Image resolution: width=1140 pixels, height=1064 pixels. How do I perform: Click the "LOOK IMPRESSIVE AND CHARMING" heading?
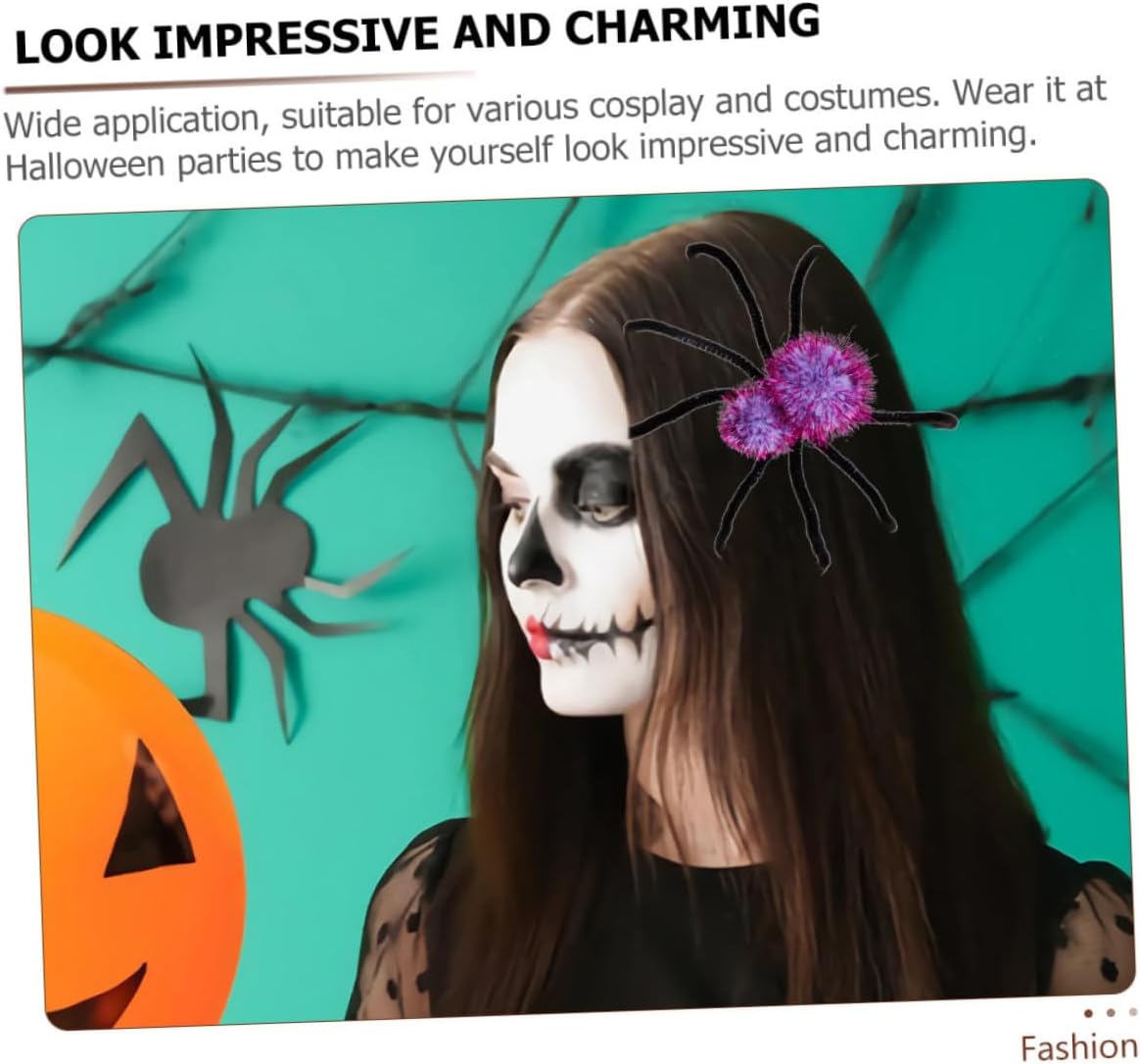pos(417,34)
